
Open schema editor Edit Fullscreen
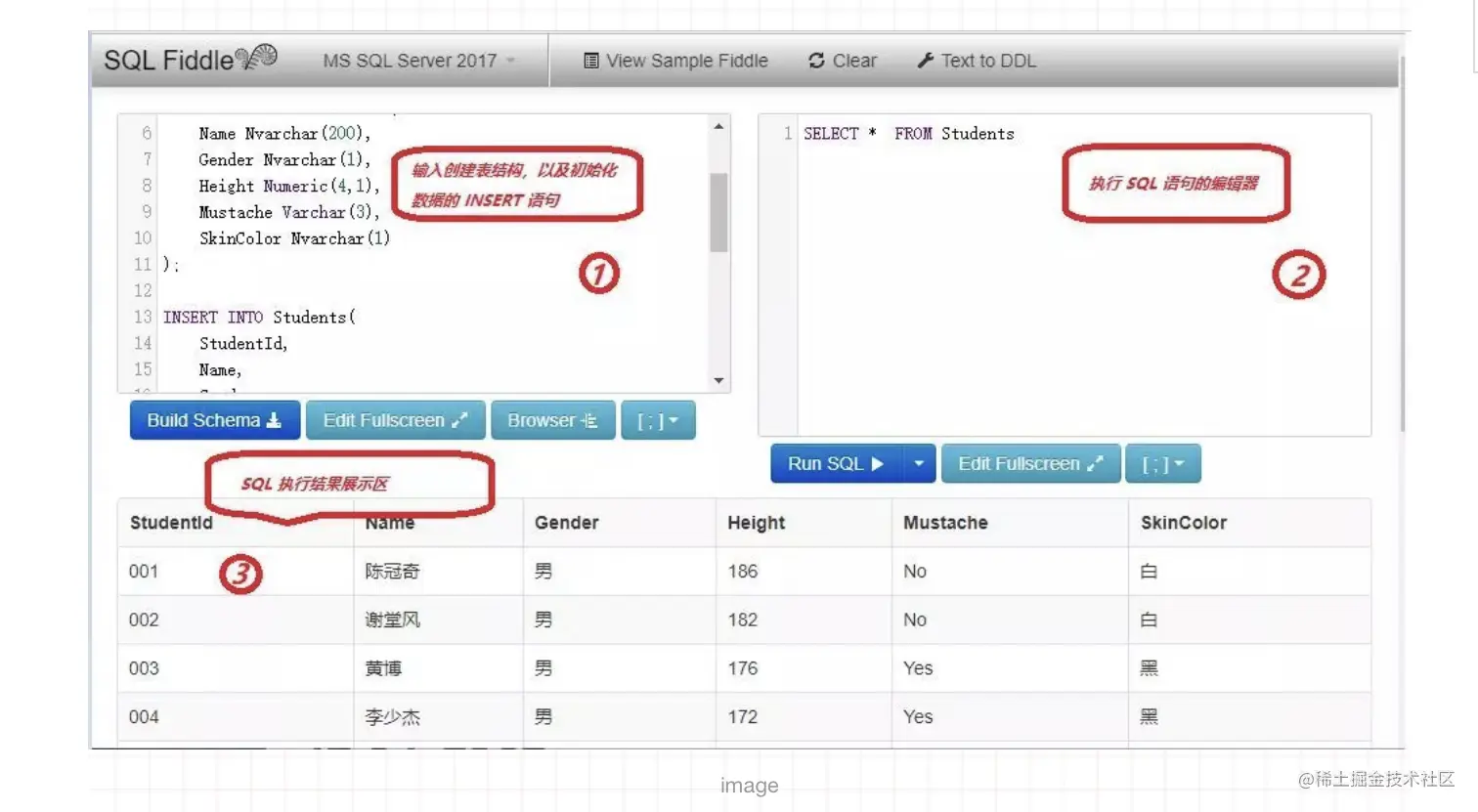coord(395,420)
